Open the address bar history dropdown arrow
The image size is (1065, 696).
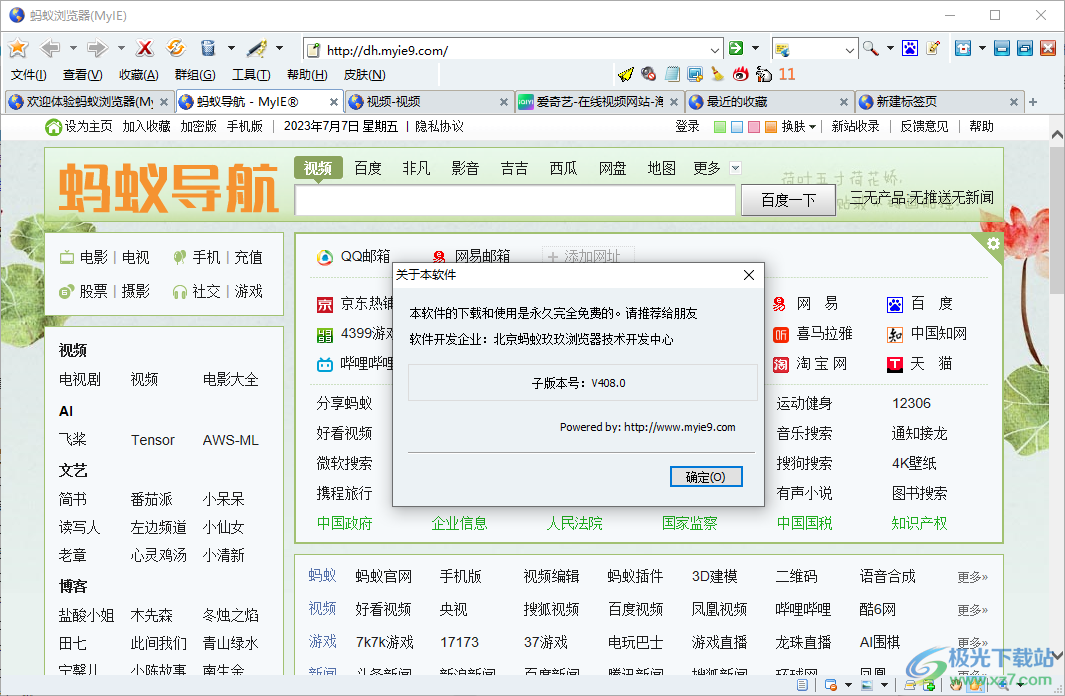[715, 48]
